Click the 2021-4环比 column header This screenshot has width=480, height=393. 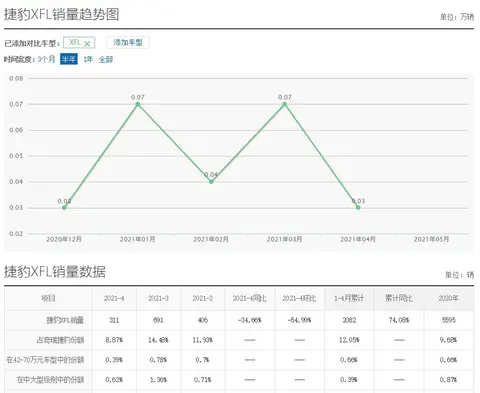pyautogui.click(x=299, y=298)
